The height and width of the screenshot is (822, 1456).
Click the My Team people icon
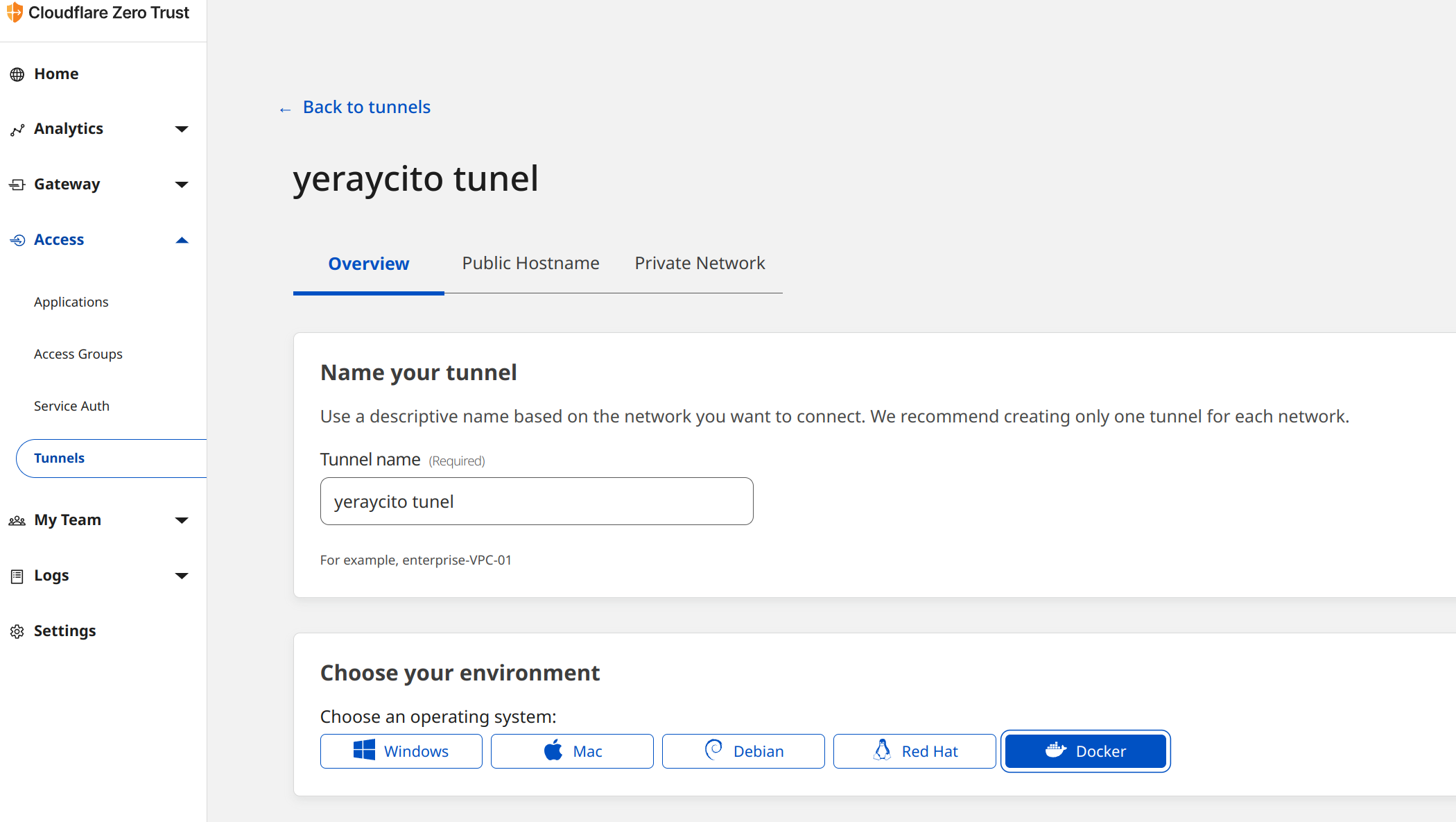pos(17,520)
